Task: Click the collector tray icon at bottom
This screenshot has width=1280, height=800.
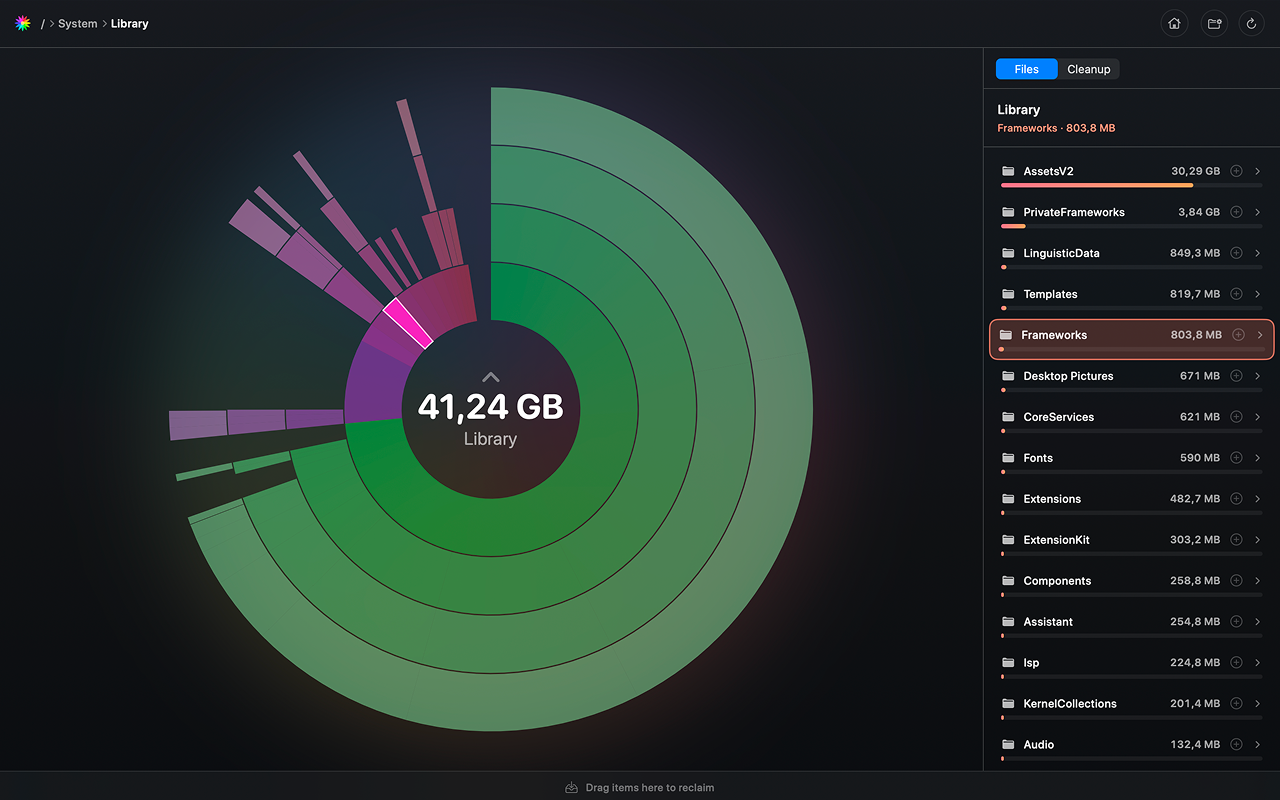Action: pos(572,787)
